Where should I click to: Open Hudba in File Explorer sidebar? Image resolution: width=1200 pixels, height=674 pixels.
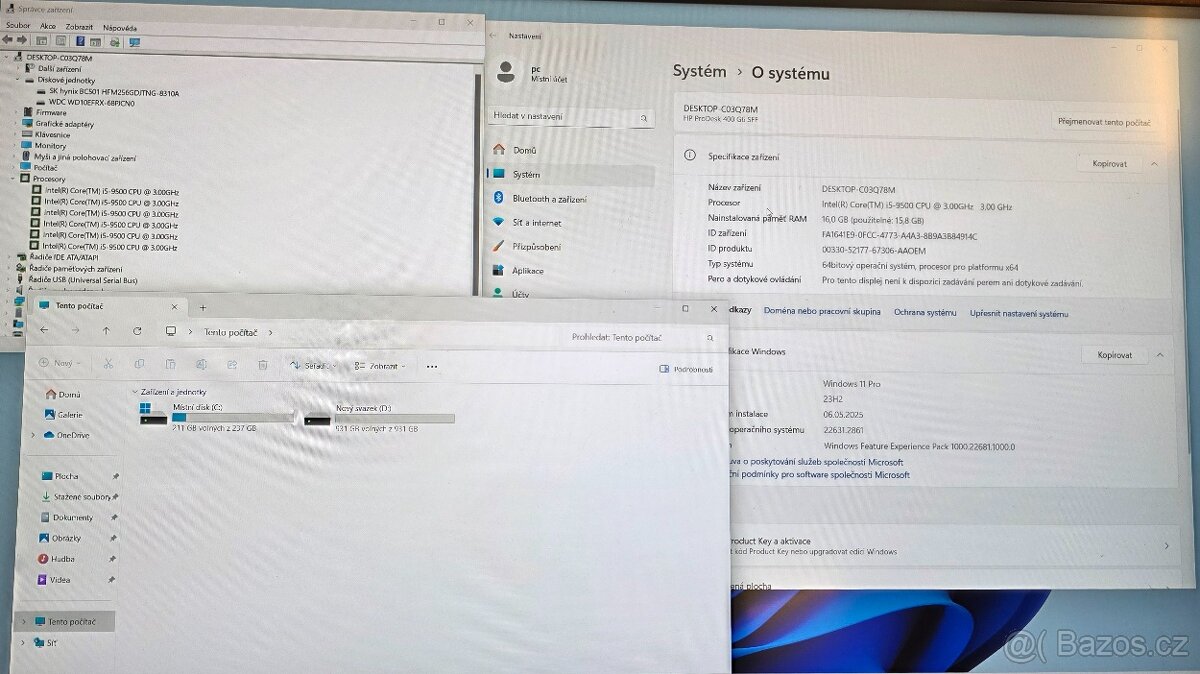(56, 559)
